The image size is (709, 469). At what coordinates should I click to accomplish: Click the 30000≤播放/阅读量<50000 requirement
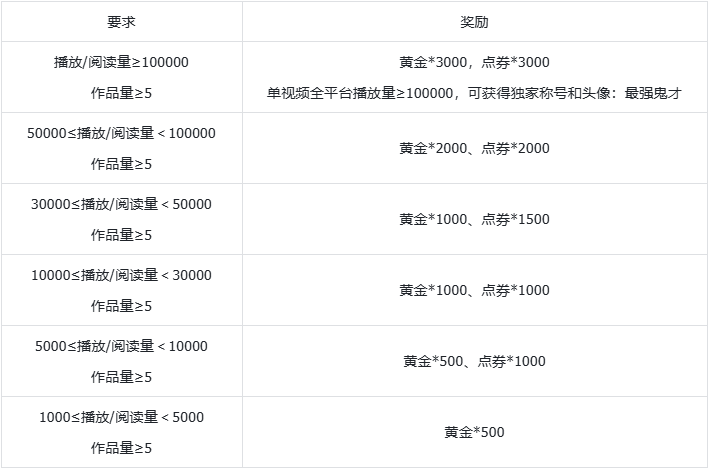(121, 204)
